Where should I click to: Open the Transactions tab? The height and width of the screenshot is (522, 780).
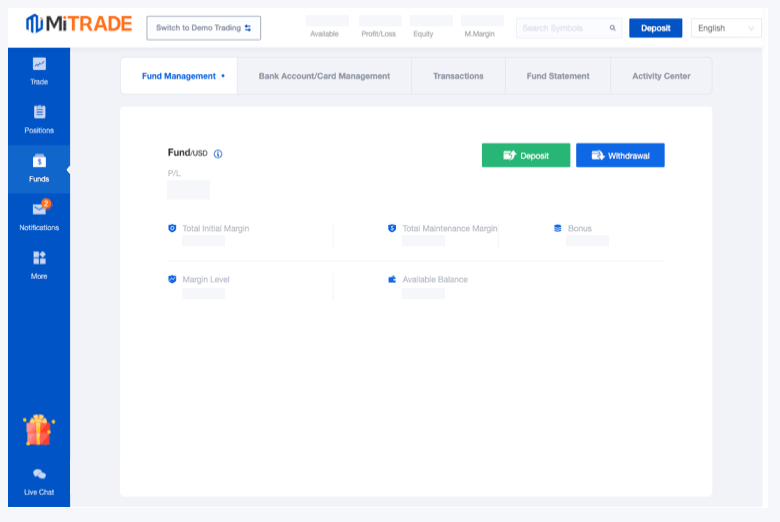pyautogui.click(x=458, y=76)
